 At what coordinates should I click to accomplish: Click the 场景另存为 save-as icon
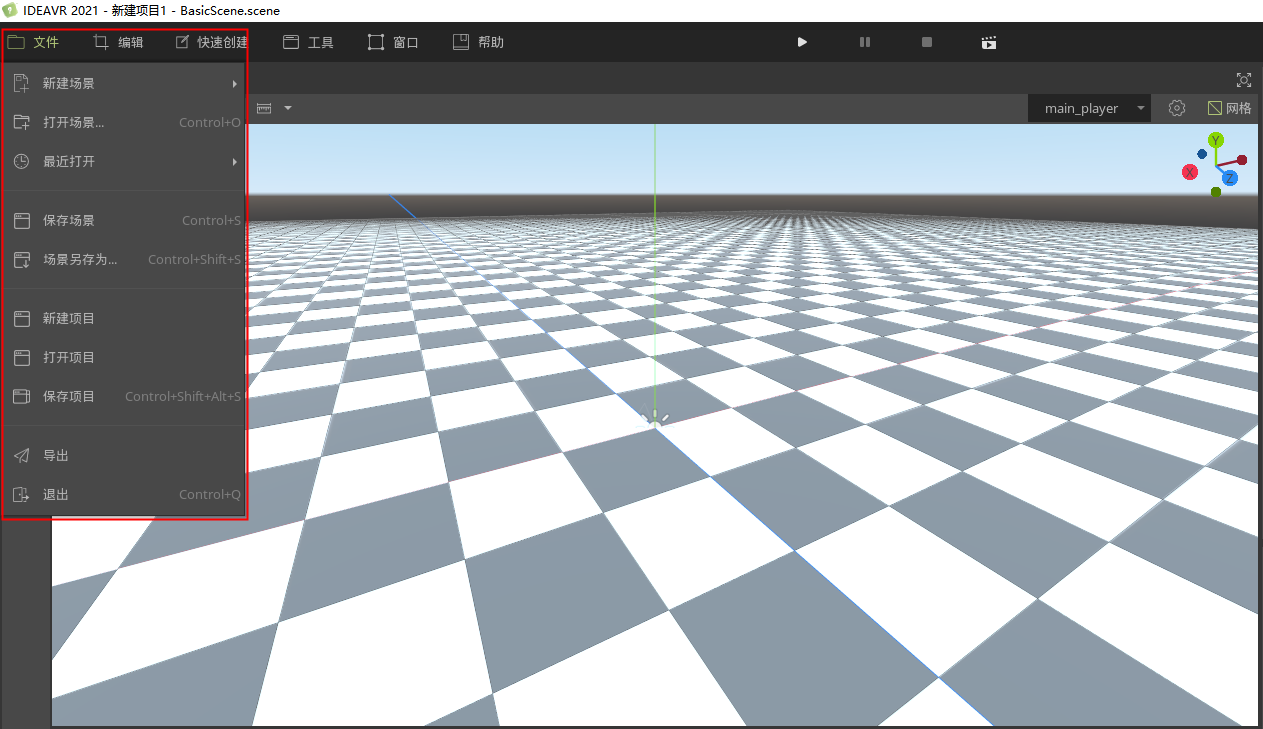[22, 260]
